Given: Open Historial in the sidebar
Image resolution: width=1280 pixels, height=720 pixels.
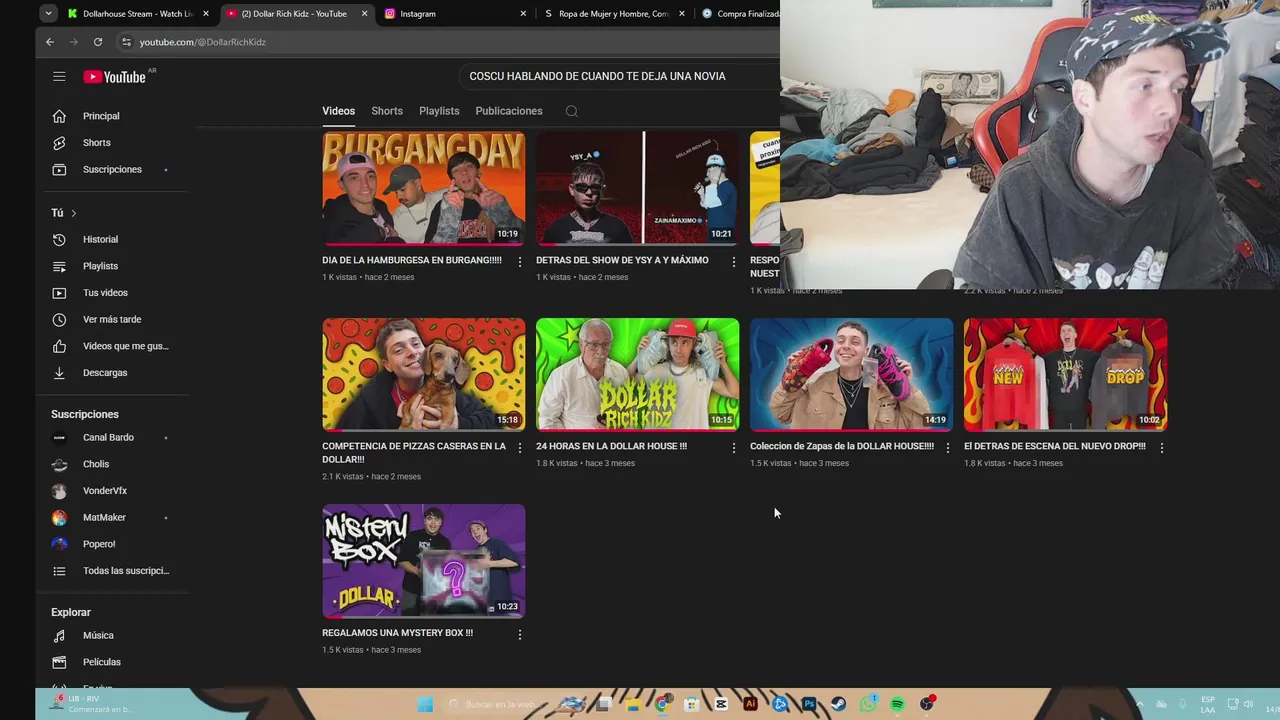Looking at the screenshot, I should pyautogui.click(x=100, y=240).
